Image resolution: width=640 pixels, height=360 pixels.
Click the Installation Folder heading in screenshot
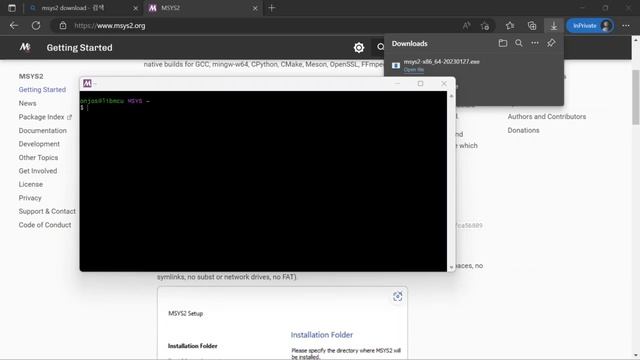(322, 335)
